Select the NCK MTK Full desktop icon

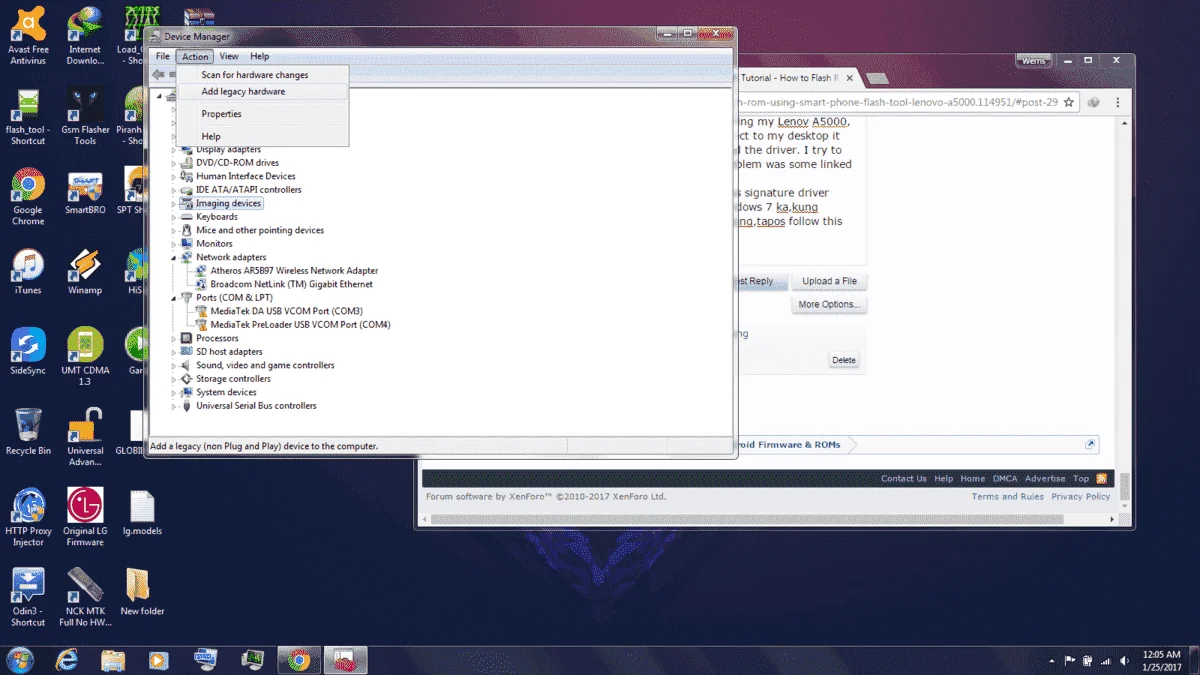(85, 597)
